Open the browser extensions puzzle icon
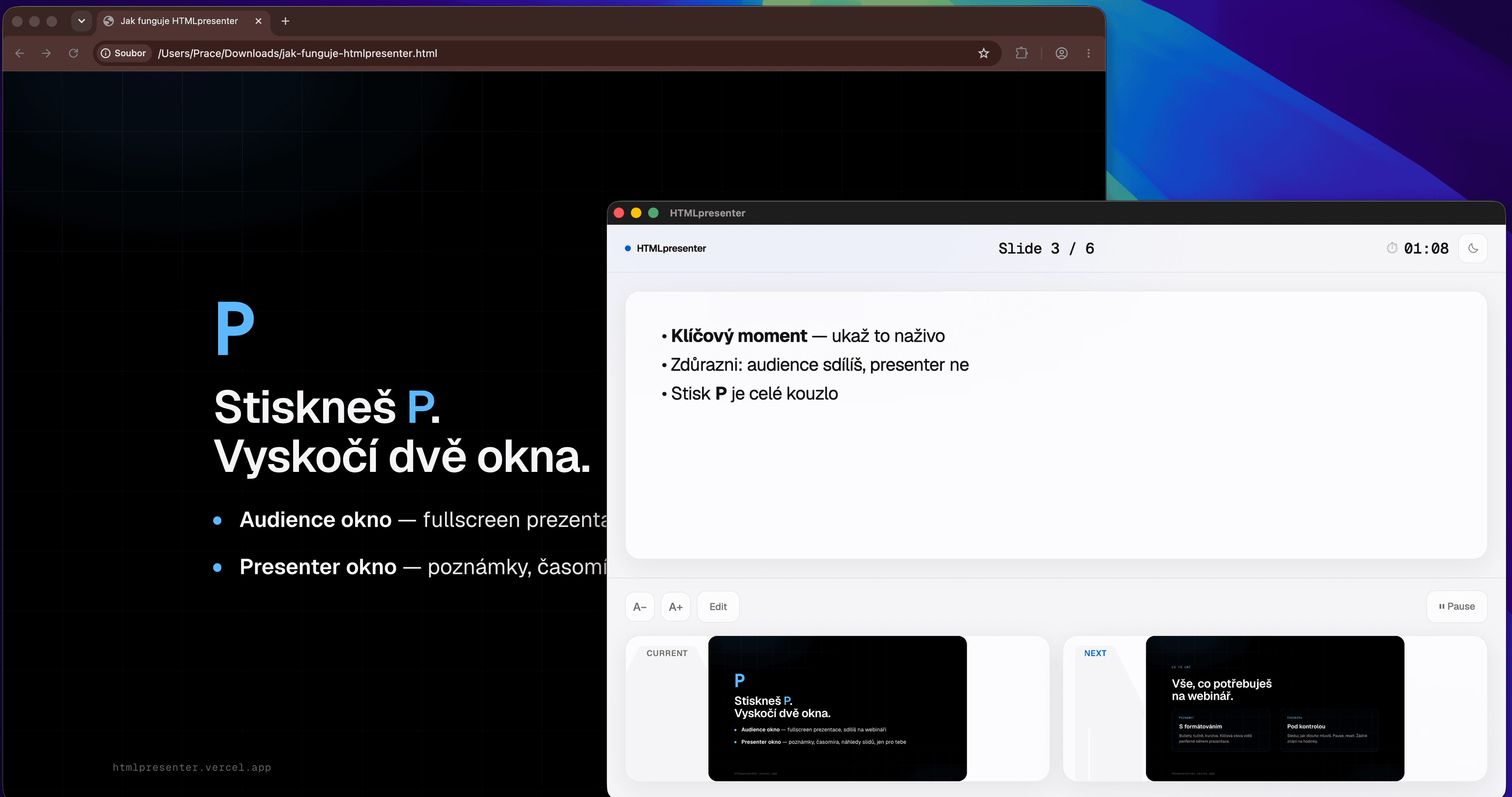 click(1021, 54)
